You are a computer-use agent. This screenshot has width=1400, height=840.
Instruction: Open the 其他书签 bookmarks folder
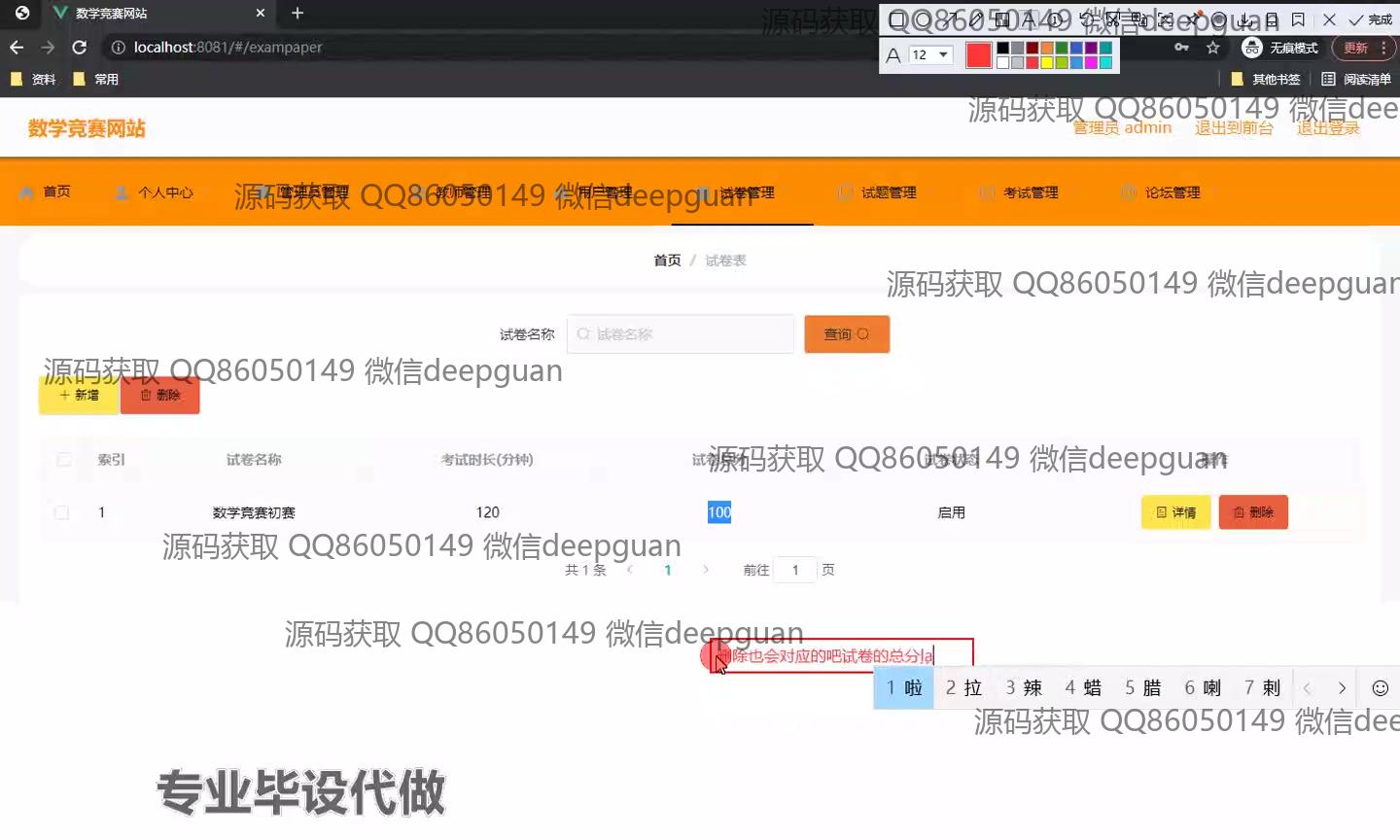tap(1266, 79)
